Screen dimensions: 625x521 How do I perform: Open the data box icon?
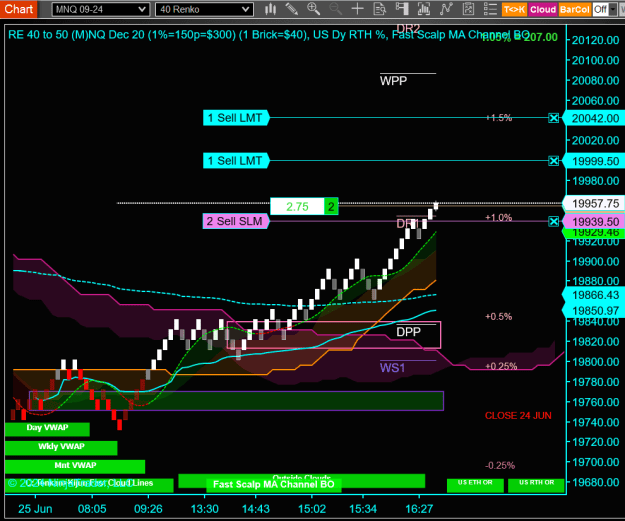[x=379, y=9]
